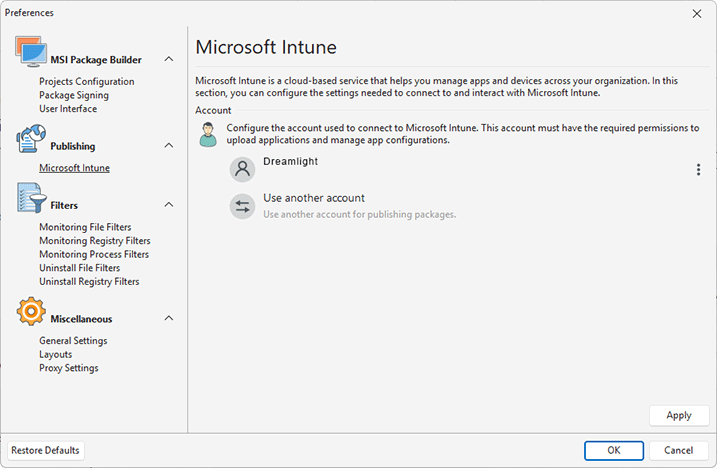Click the Account section person icon
Image resolution: width=717 pixels, height=468 pixels.
(208, 135)
